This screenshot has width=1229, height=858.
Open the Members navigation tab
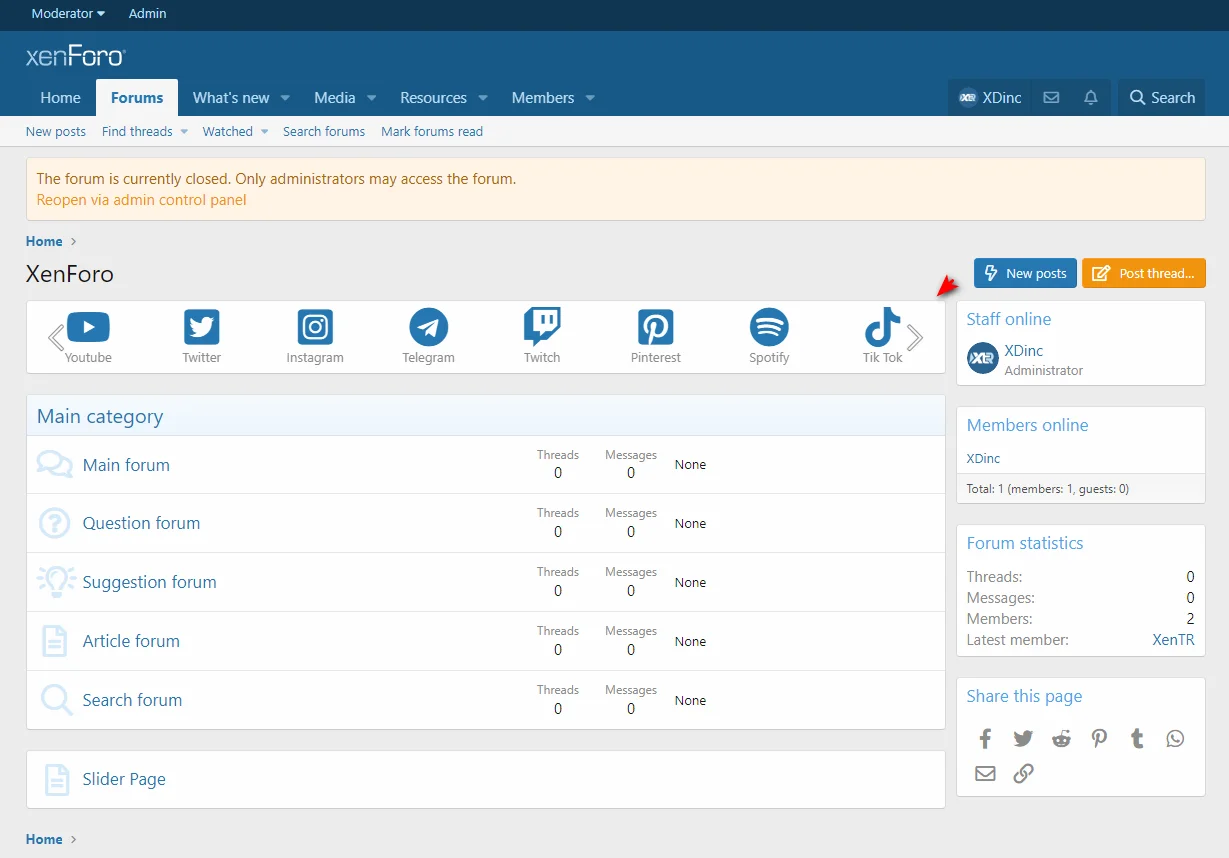542,98
